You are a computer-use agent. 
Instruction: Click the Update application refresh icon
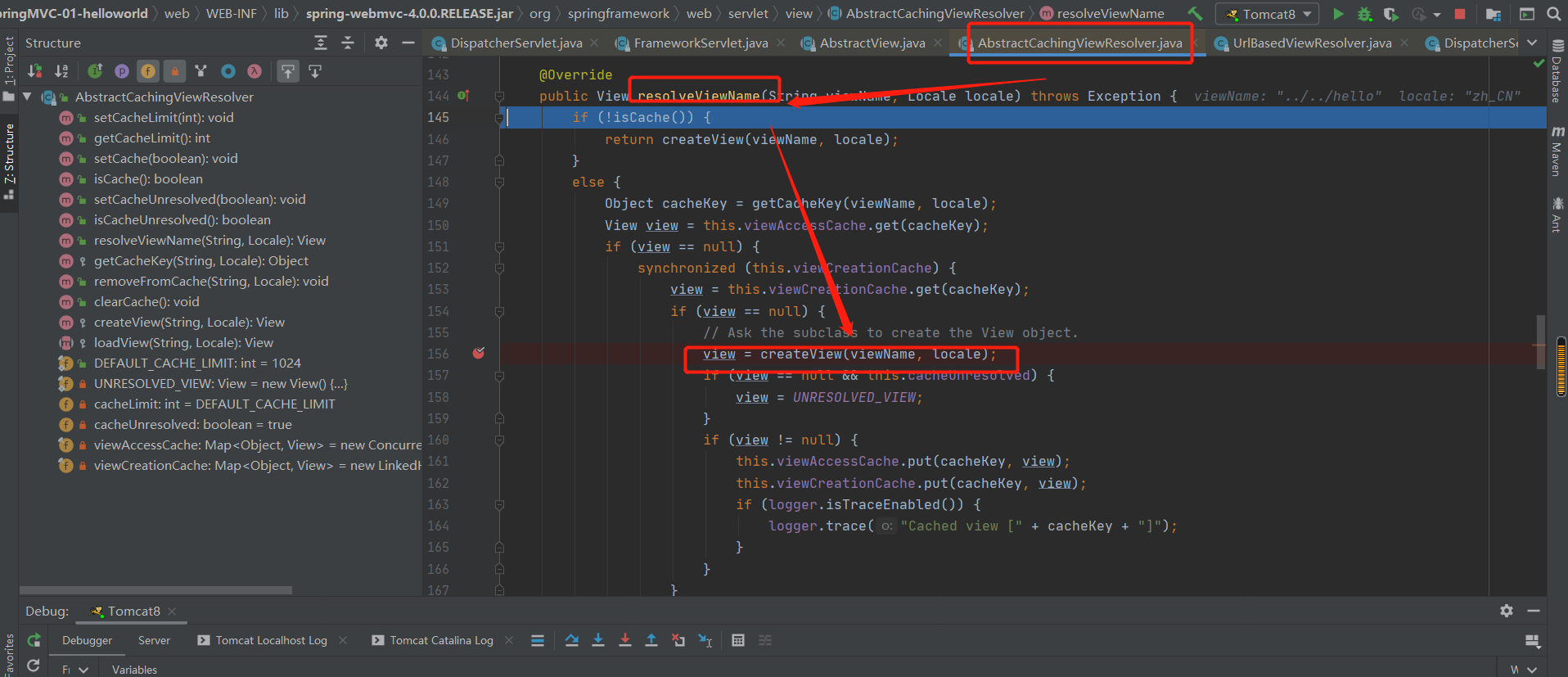click(x=34, y=666)
